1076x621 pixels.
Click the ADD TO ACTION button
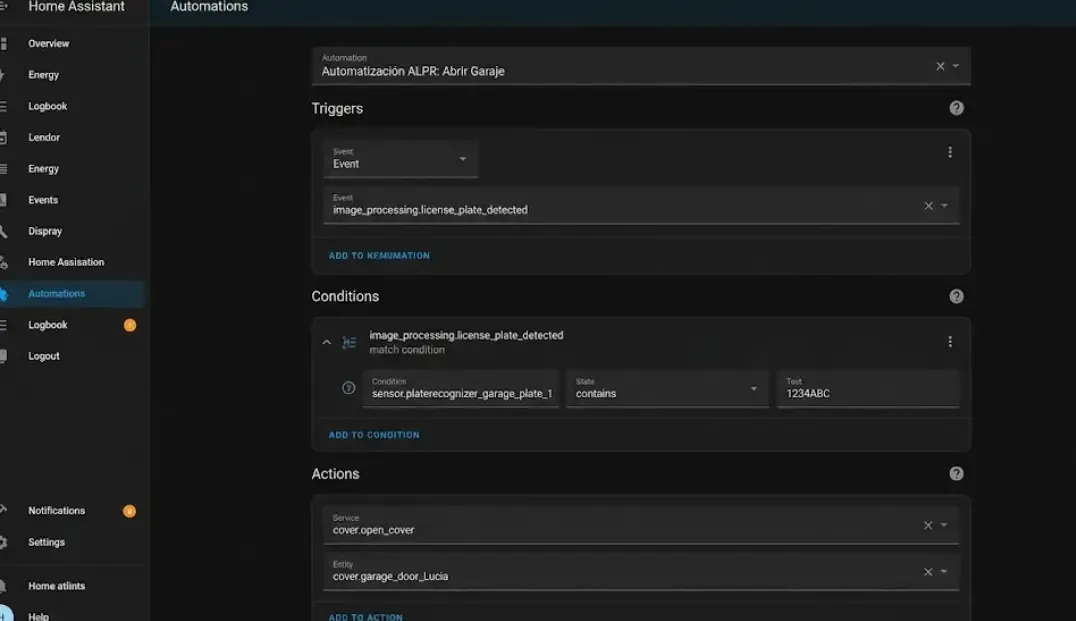[x=365, y=617]
